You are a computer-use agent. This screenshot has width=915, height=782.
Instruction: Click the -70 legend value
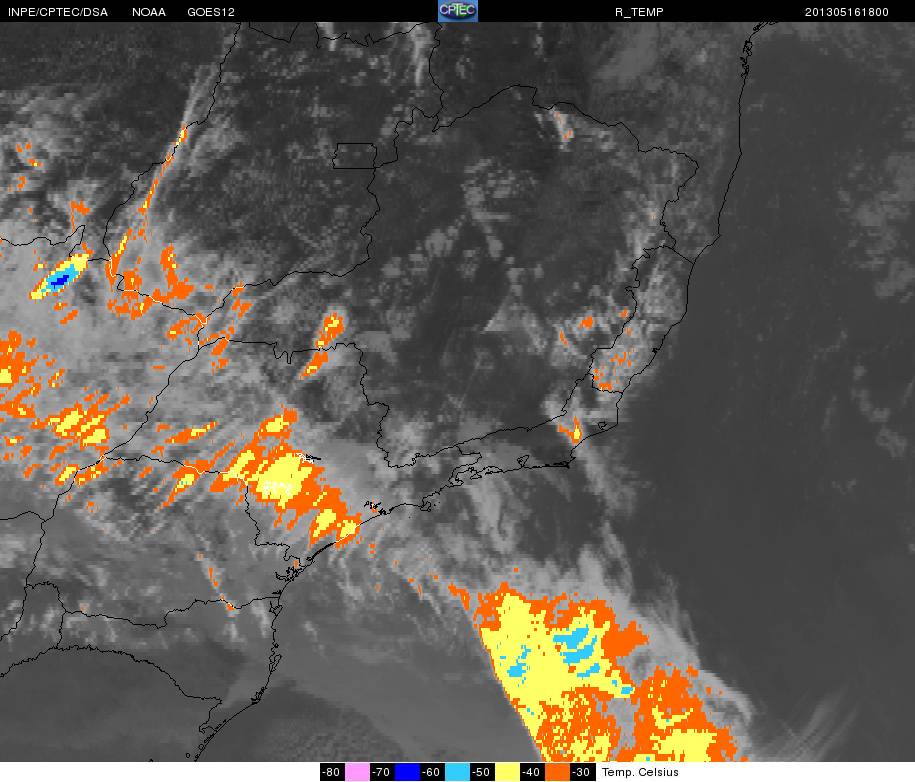[382, 772]
